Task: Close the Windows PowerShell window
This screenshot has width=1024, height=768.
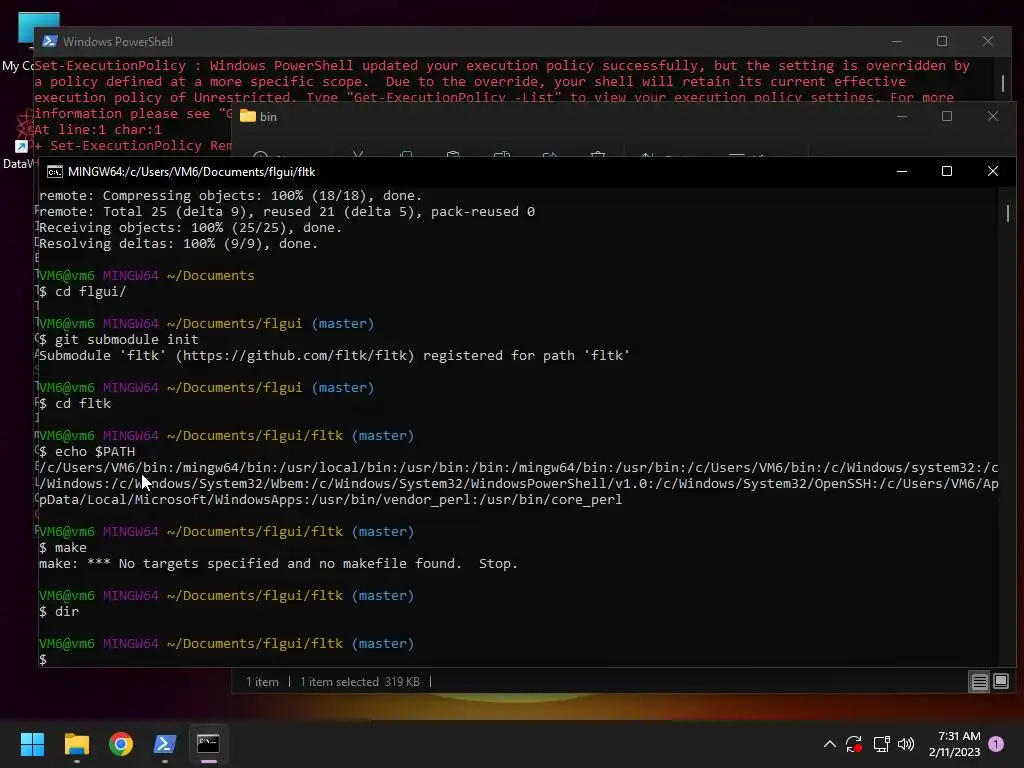Action: (x=987, y=41)
